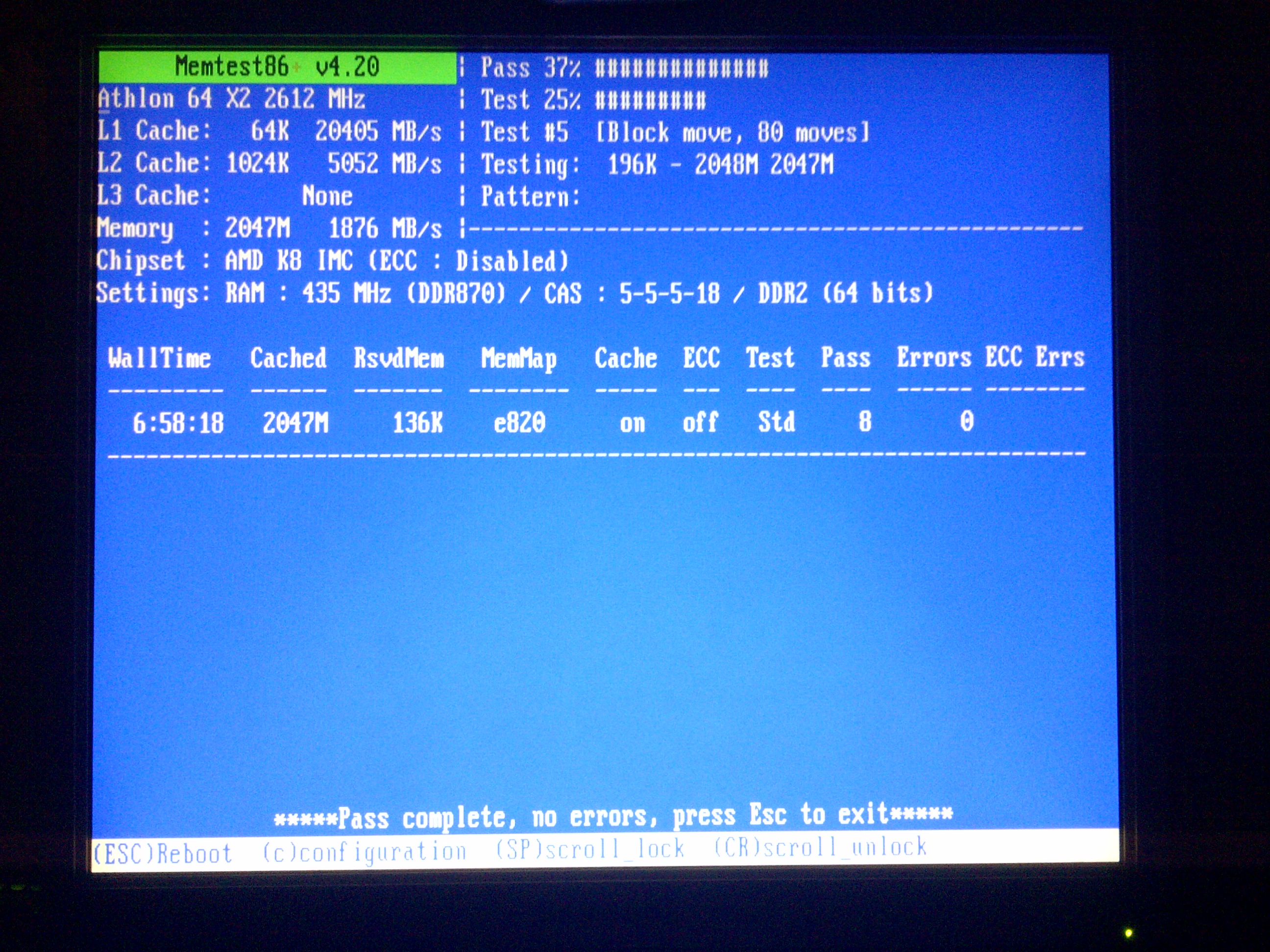The image size is (1270, 952).
Task: Select the RsvdMem value '136K'
Action: coord(418,423)
